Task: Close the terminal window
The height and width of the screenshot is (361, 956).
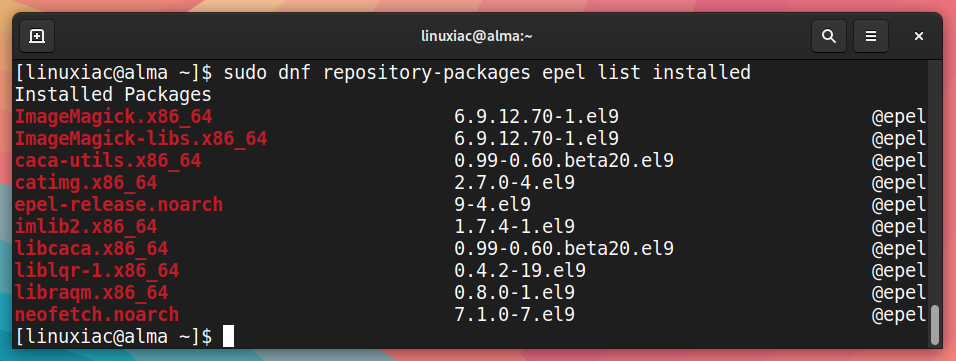Action: coord(918,36)
